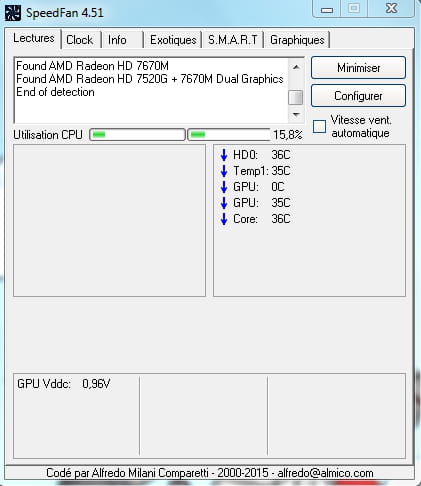Open settings with the Configurer button
421x486 pixels.
[x=358, y=96]
